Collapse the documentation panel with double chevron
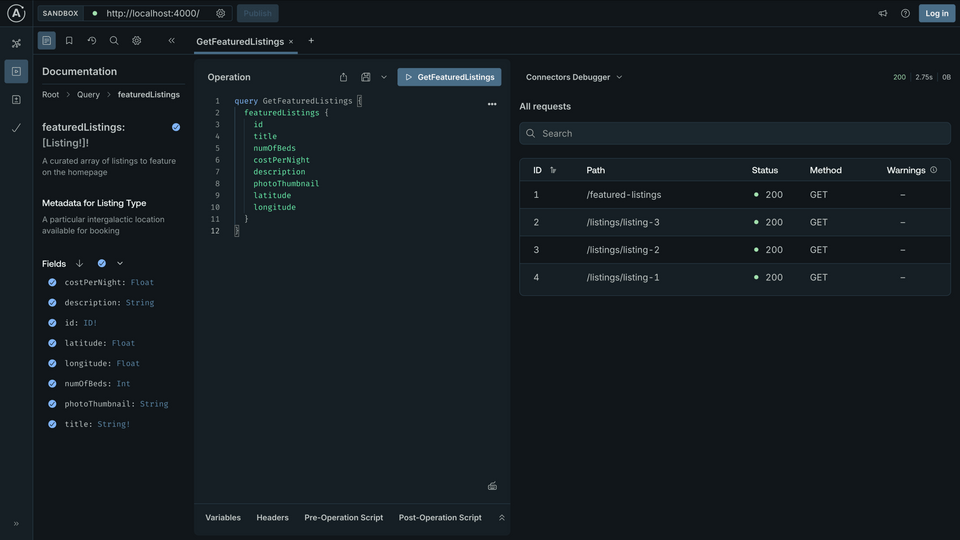Screen dimensions: 960x540 (171, 41)
